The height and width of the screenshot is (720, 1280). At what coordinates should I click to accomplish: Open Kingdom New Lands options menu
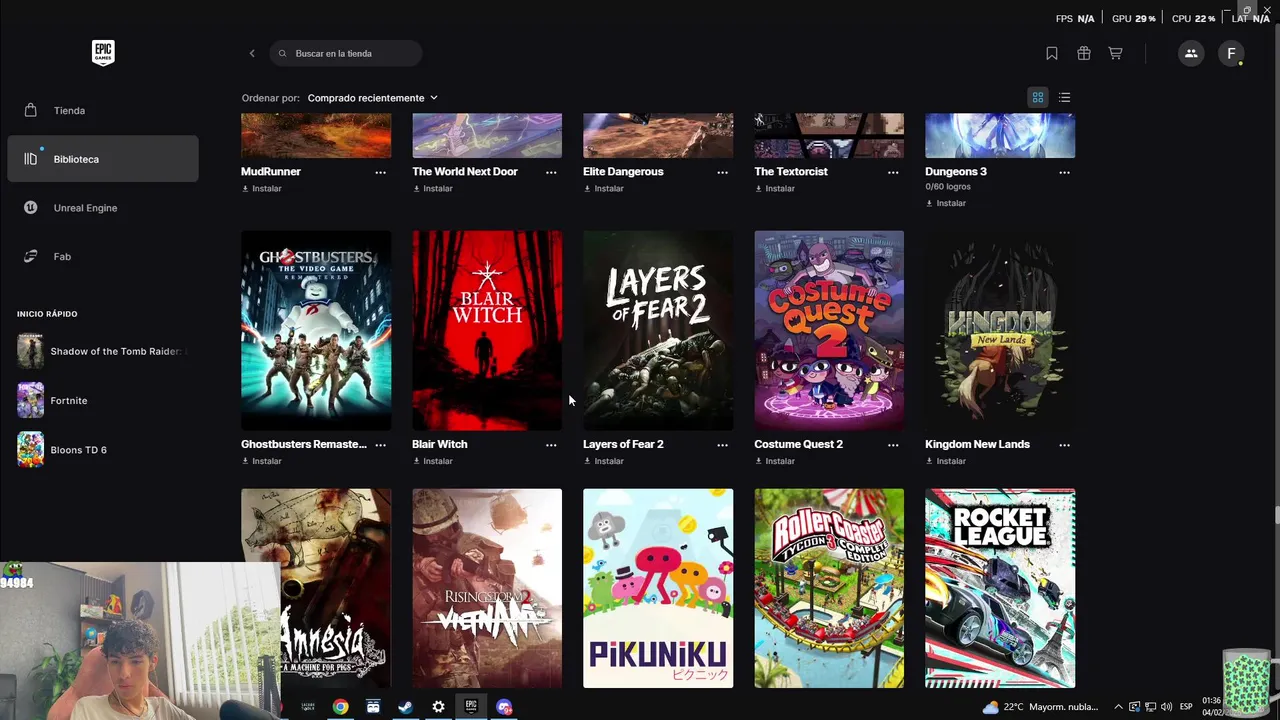click(x=1064, y=445)
